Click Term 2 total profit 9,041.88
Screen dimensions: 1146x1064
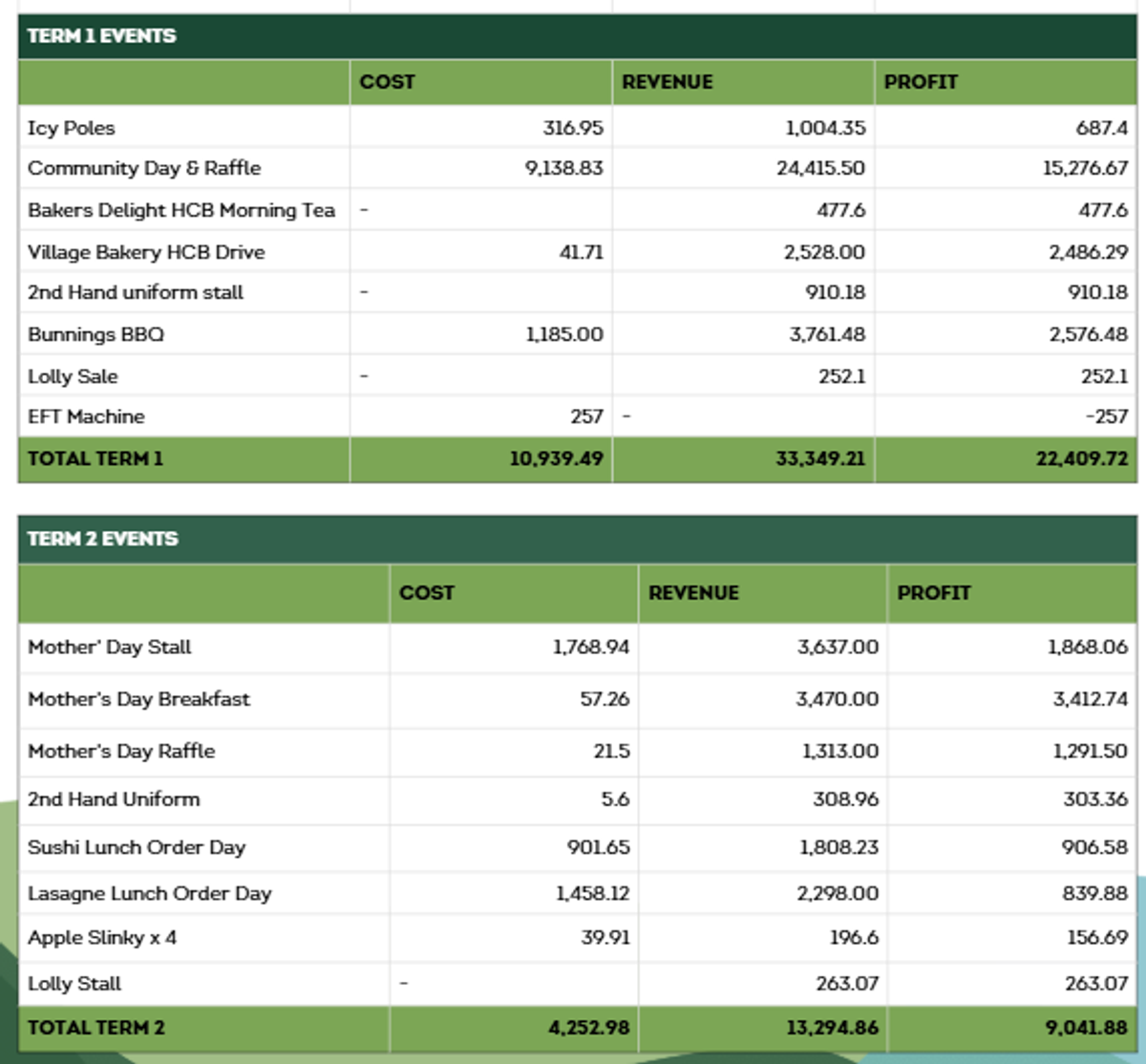[1085, 1028]
